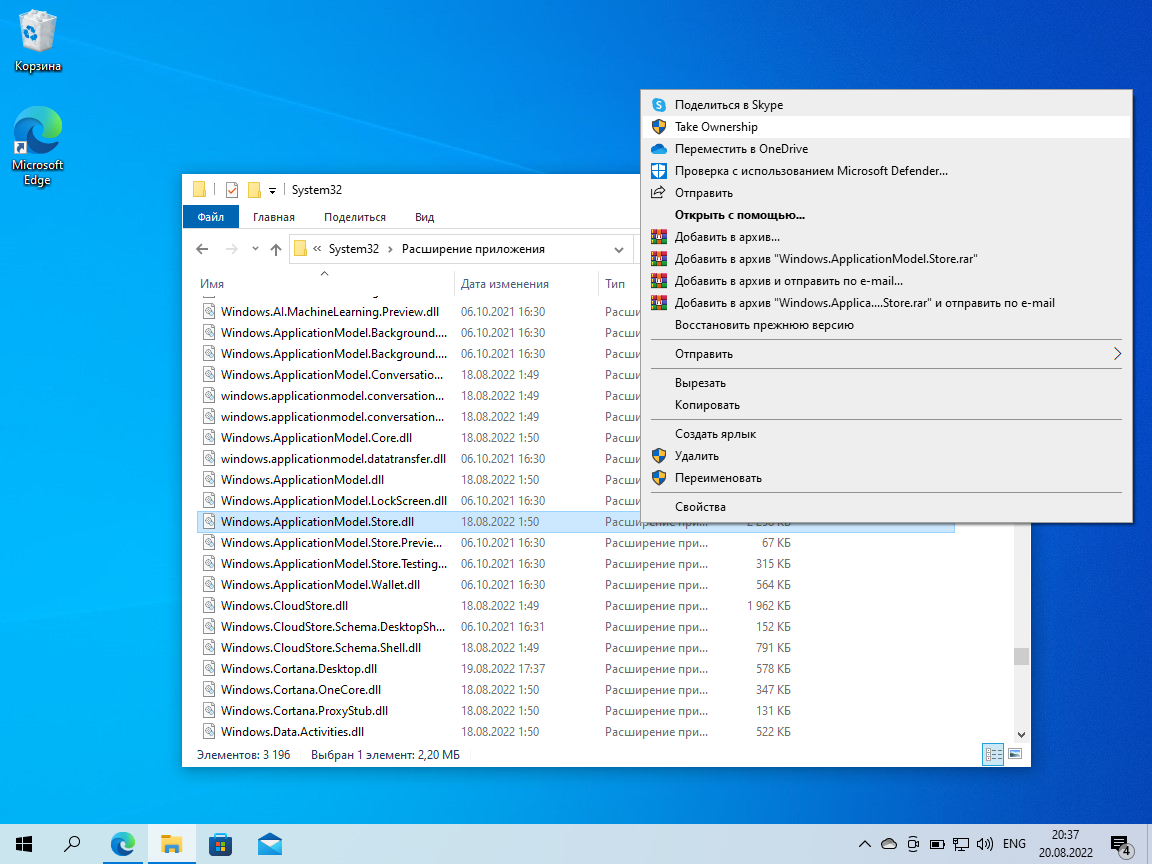This screenshot has width=1152, height=864.
Task: Click the share icon beside first Отправить
Action: (658, 193)
